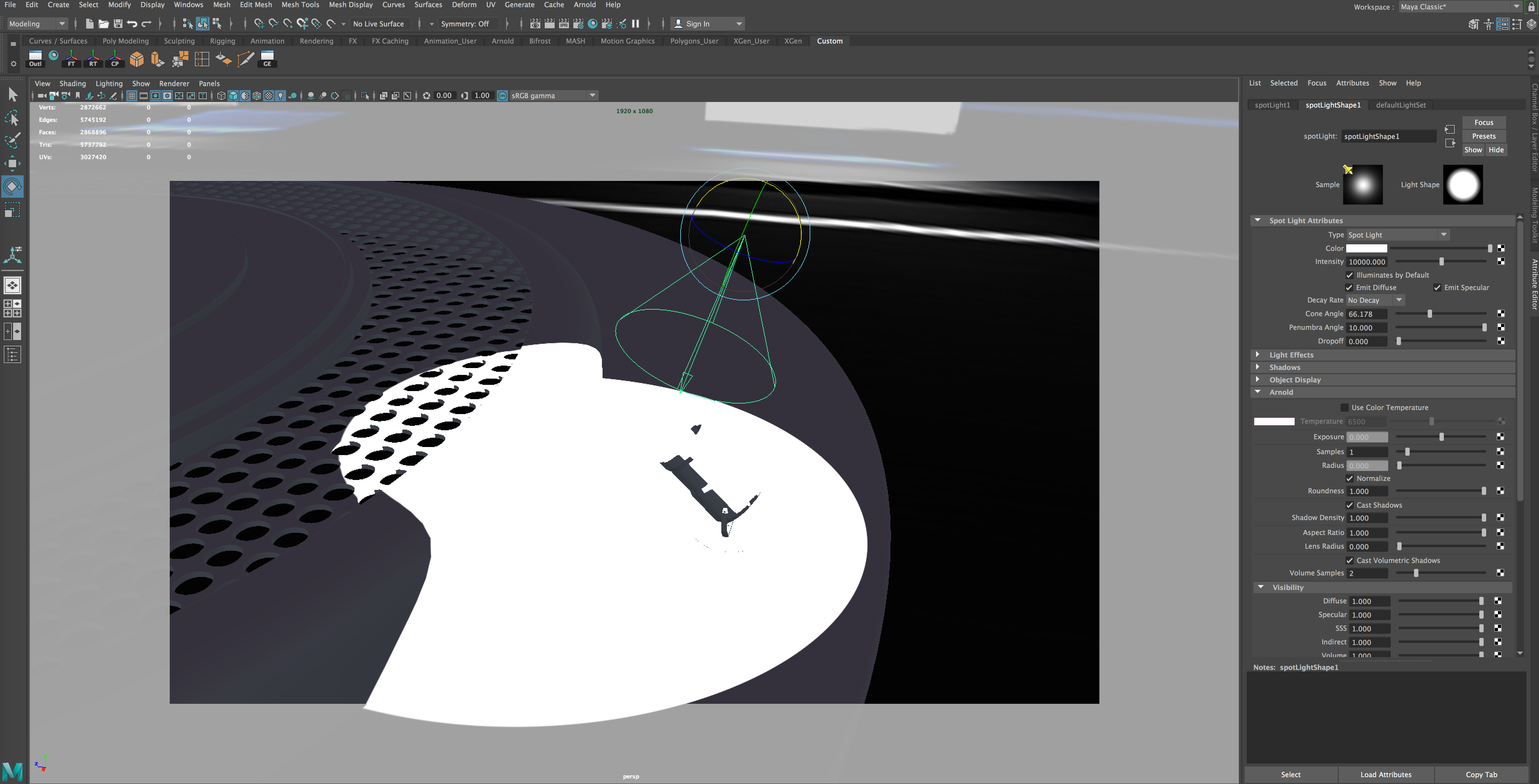Enable Use Color Temperature checkbox
The height and width of the screenshot is (784, 1539).
click(1344, 408)
